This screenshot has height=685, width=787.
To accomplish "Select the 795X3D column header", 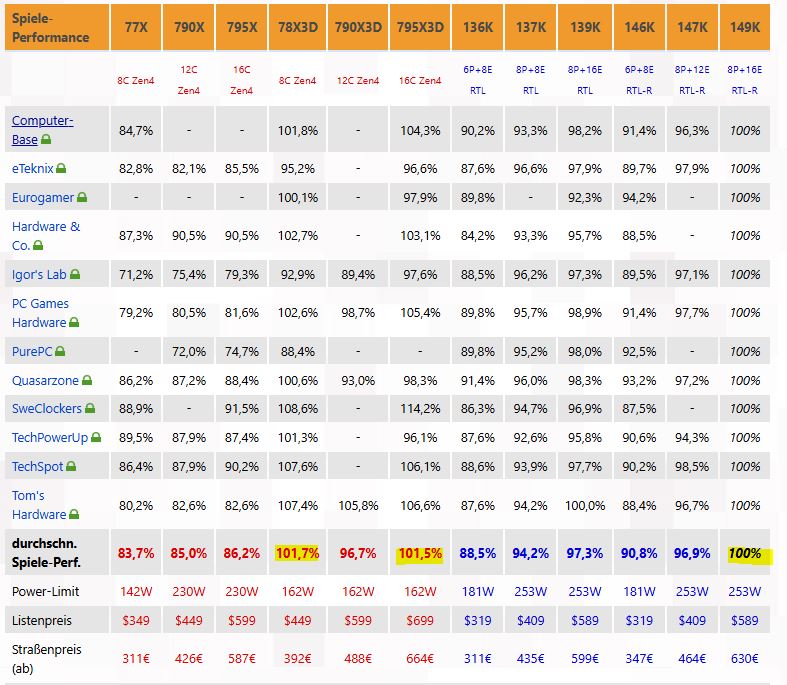I will coord(420,27).
